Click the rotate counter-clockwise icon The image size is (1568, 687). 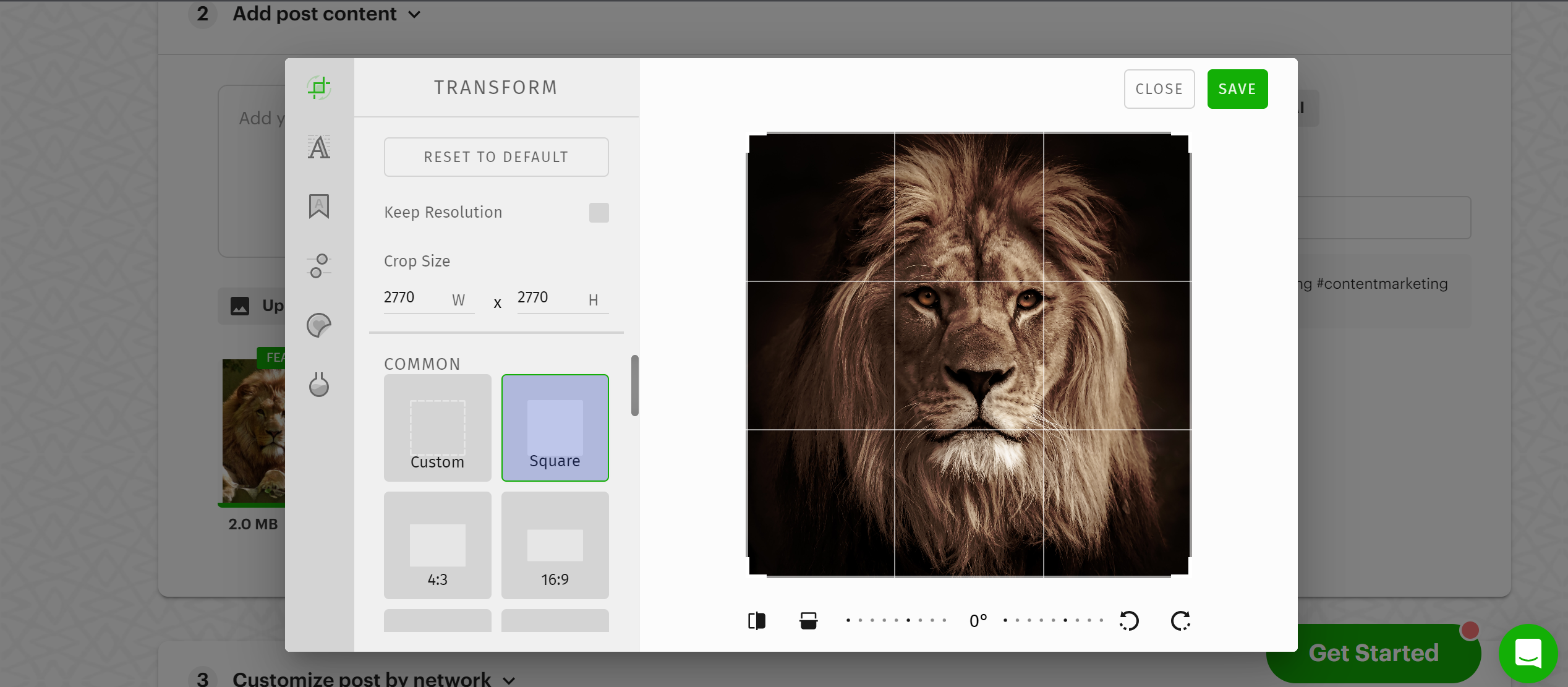pos(1129,620)
